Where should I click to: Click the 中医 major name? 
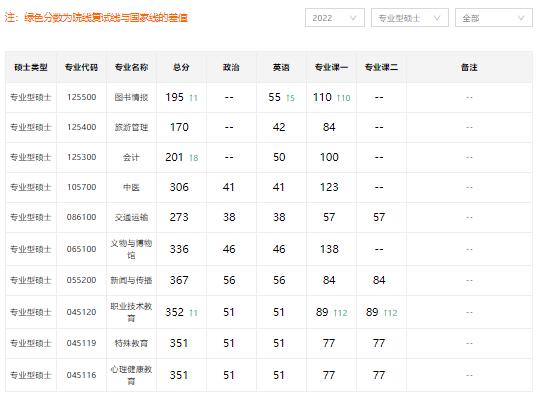pyautogui.click(x=131, y=187)
